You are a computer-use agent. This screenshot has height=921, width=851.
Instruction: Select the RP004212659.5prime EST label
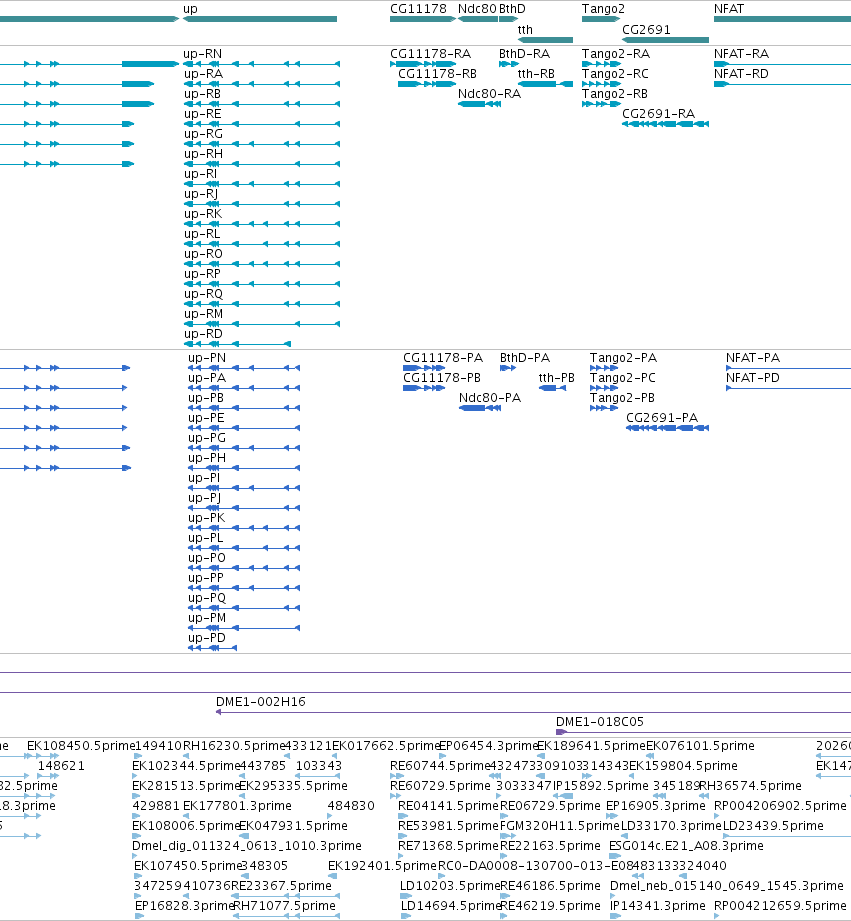pyautogui.click(x=781, y=906)
